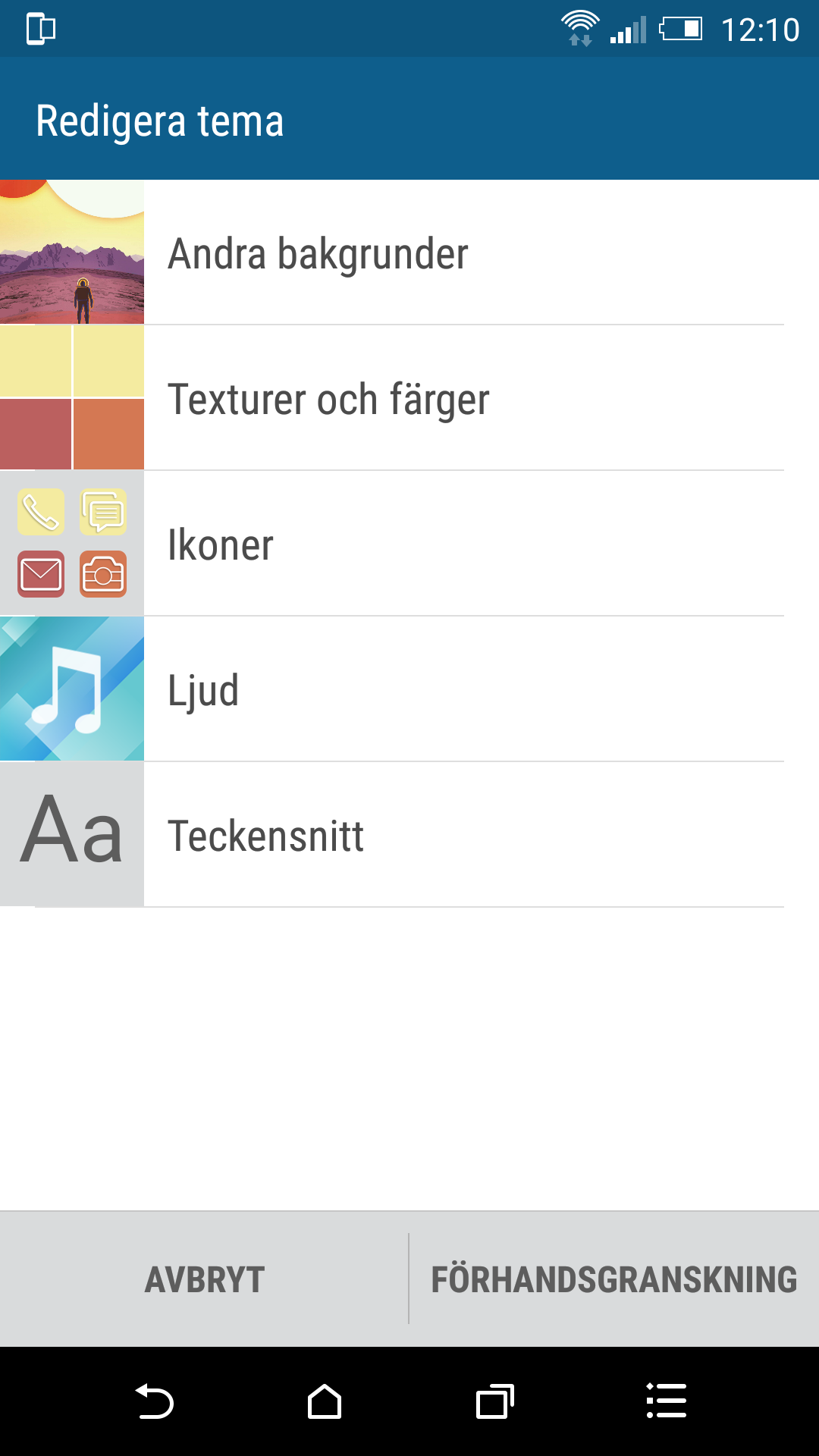Open the Ljud sound settings
This screenshot has height=1456, width=819.
(409, 689)
